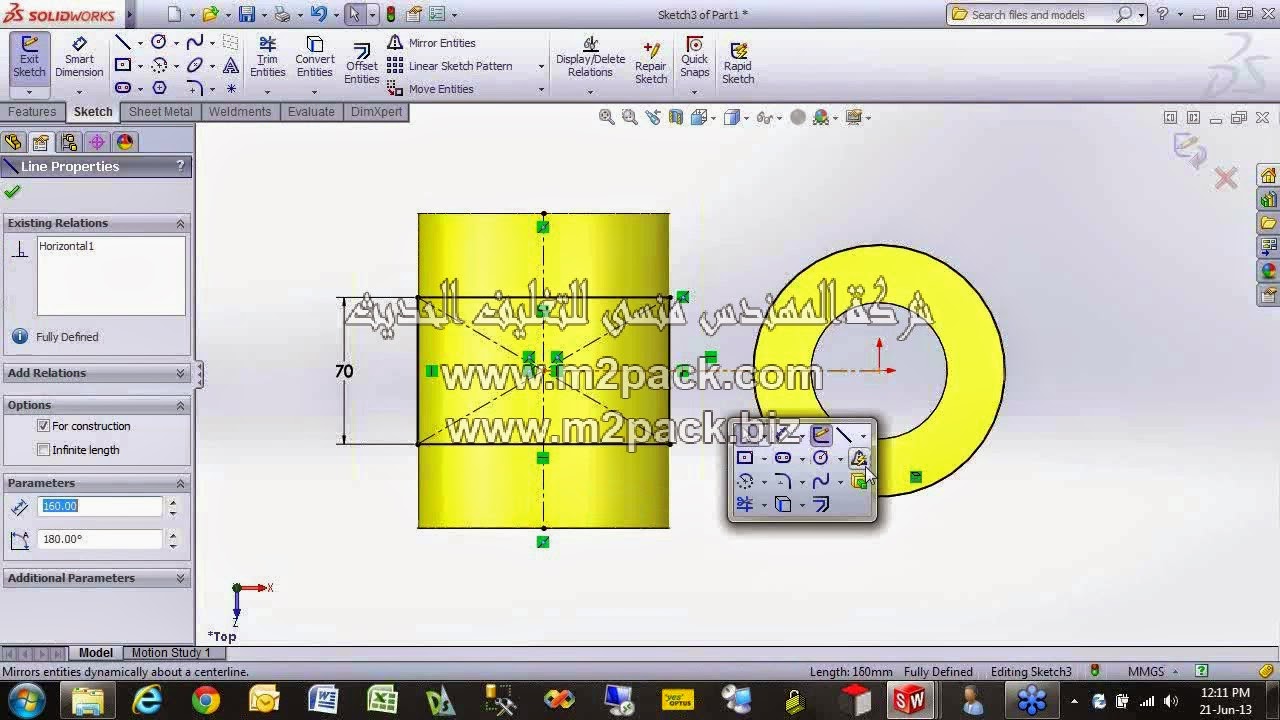Select the Smart Dimension tool
Image resolution: width=1280 pixels, height=720 pixels.
(x=79, y=57)
